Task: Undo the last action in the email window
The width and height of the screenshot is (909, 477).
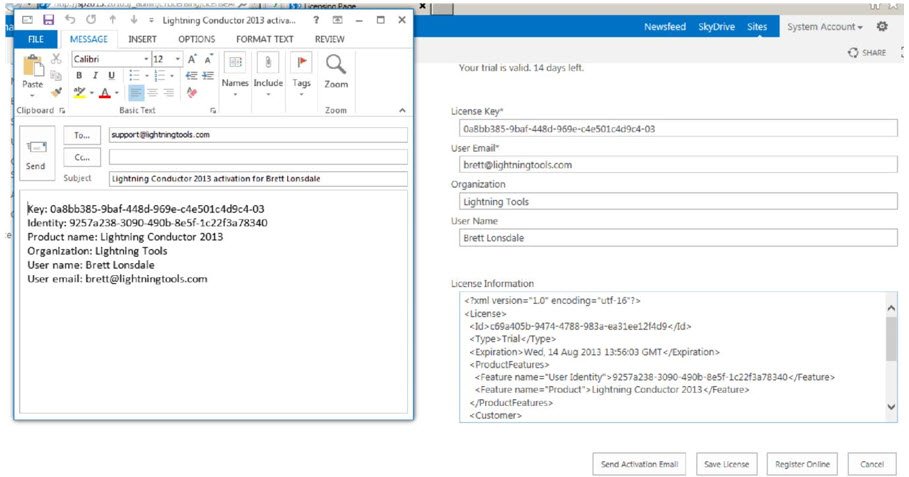Action: (70, 20)
